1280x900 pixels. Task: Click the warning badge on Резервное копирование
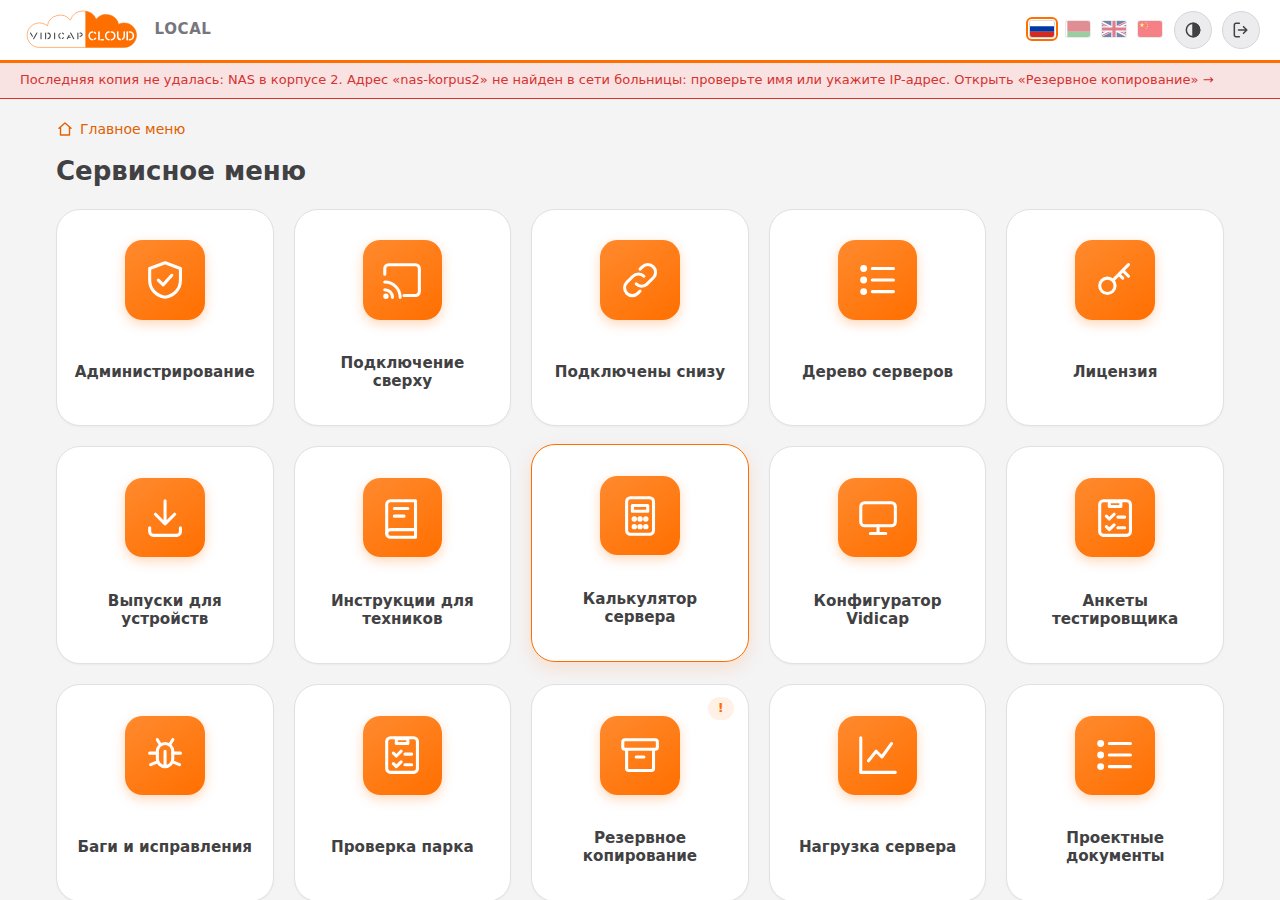point(721,708)
